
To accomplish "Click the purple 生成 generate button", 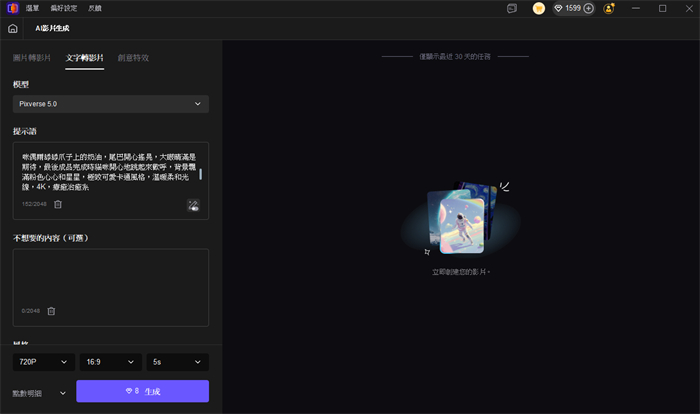I will [x=142, y=391].
